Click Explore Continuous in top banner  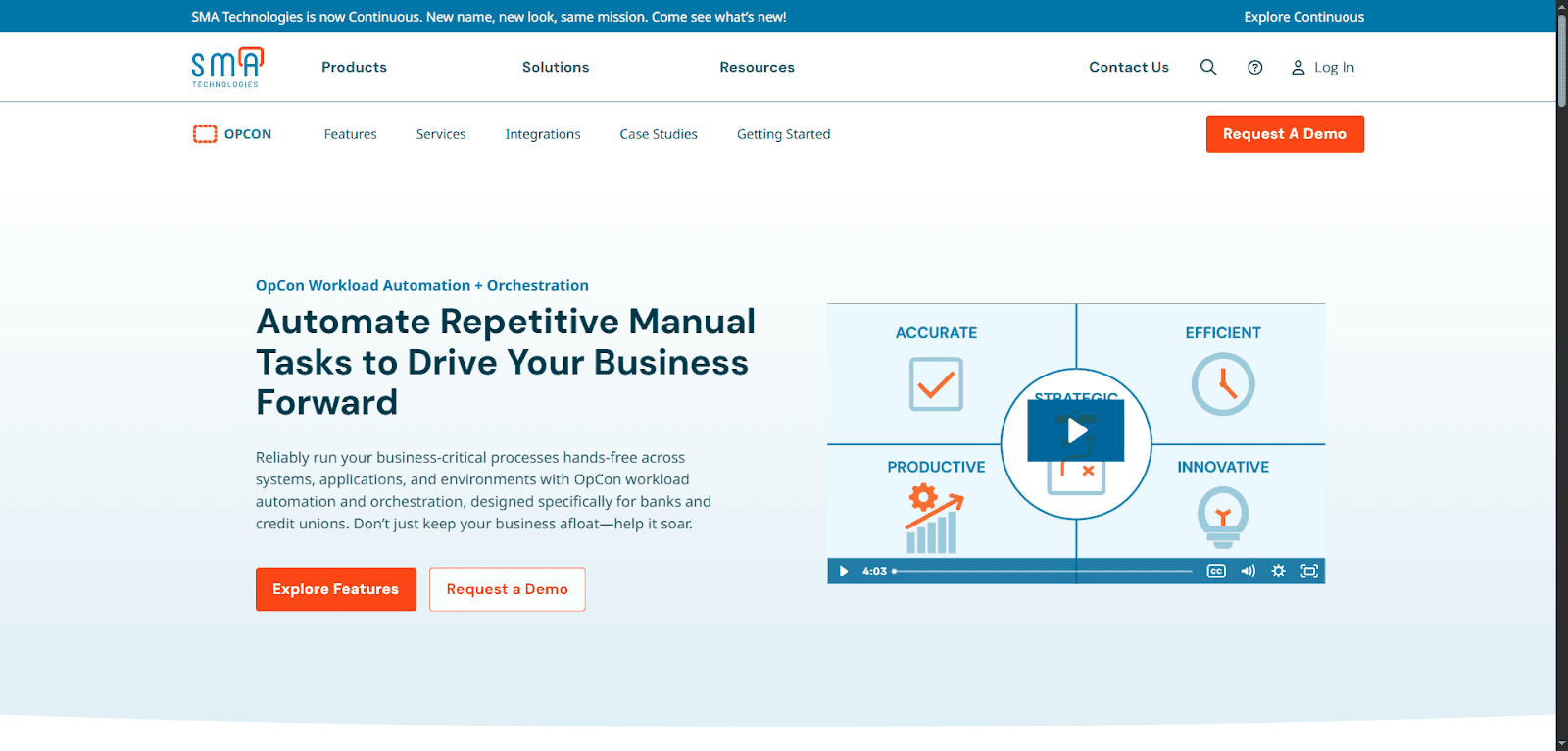click(x=1303, y=17)
